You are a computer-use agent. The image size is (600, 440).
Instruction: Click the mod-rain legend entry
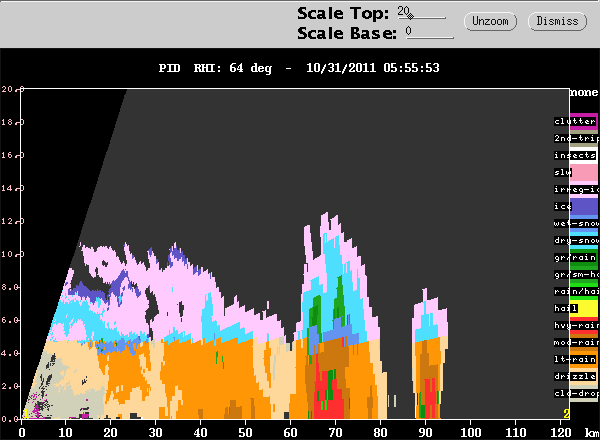click(577, 342)
